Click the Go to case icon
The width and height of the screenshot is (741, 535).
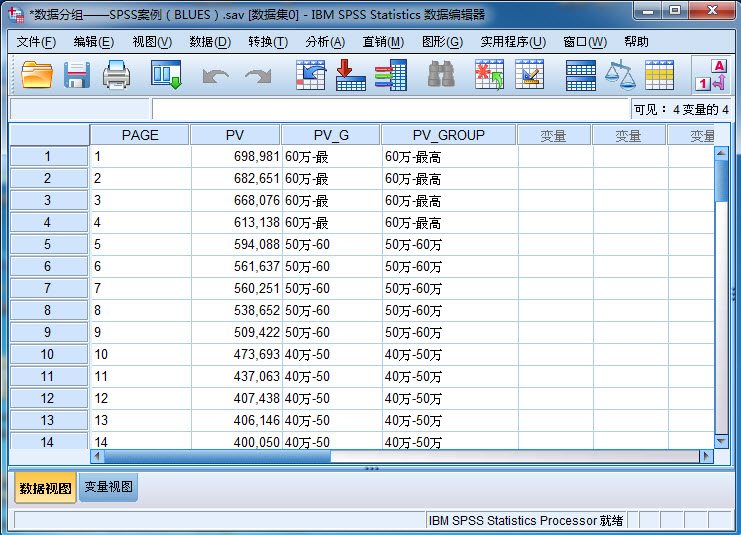(311, 75)
